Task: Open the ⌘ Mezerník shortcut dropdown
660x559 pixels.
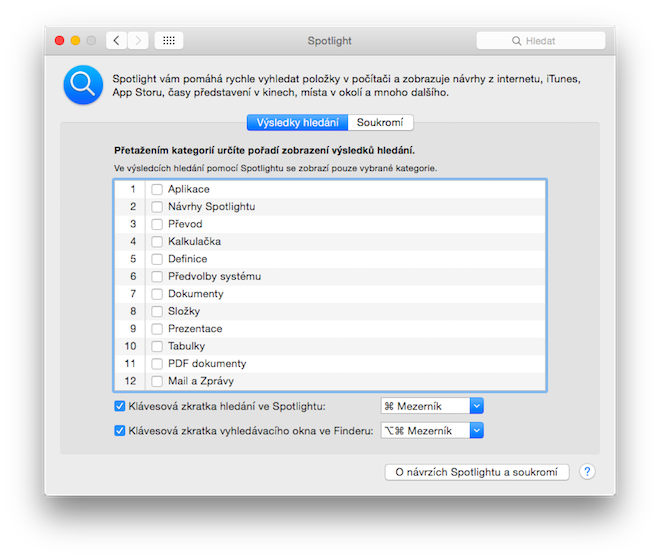Action: pyautogui.click(x=432, y=406)
